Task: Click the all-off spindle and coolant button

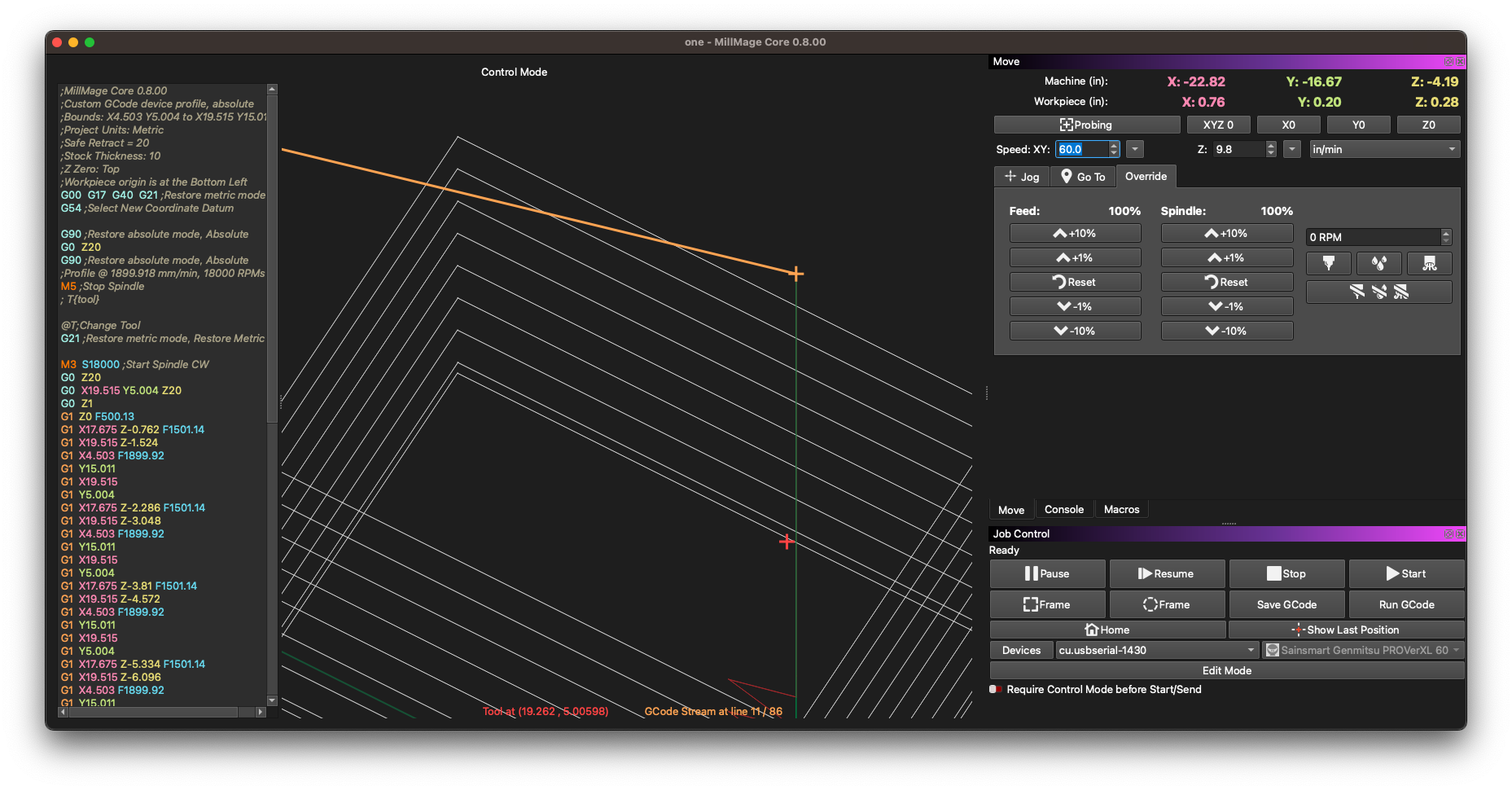Action: (1378, 292)
